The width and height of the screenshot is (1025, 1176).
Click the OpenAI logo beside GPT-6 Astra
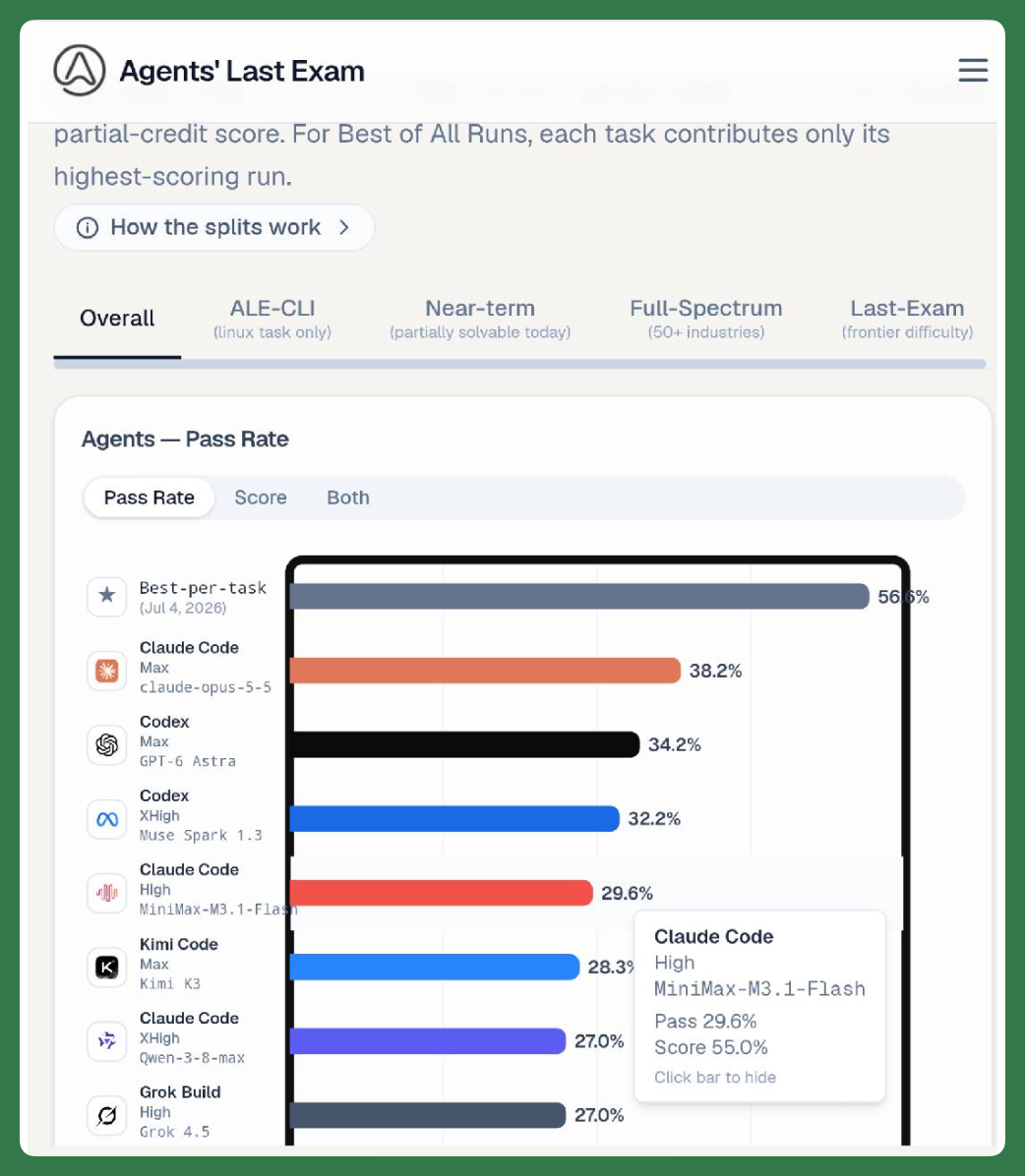[106, 744]
